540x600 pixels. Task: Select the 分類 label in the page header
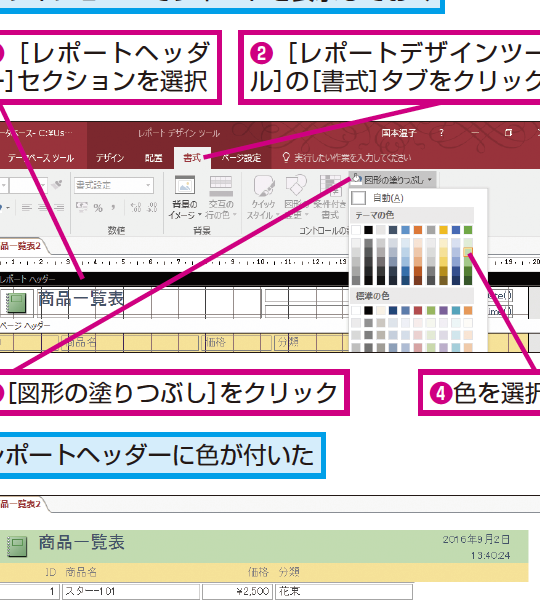pyautogui.click(x=289, y=342)
